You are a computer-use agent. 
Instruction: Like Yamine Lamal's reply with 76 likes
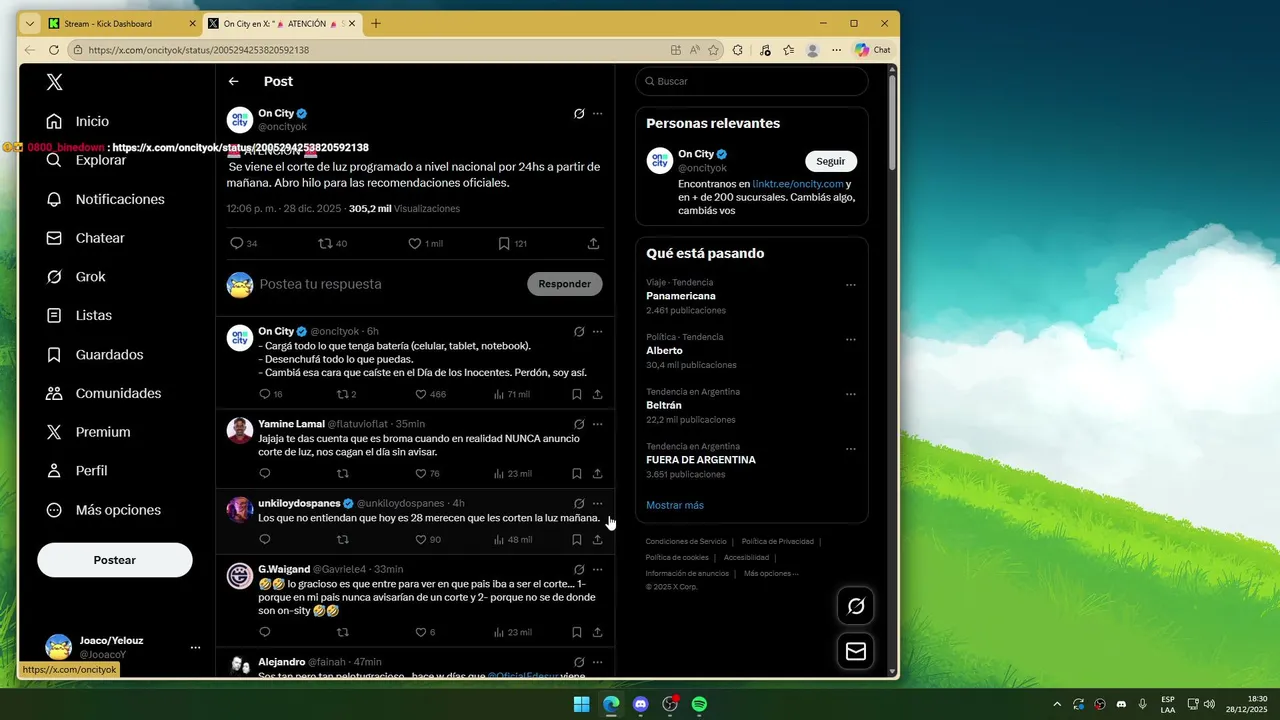coord(421,473)
